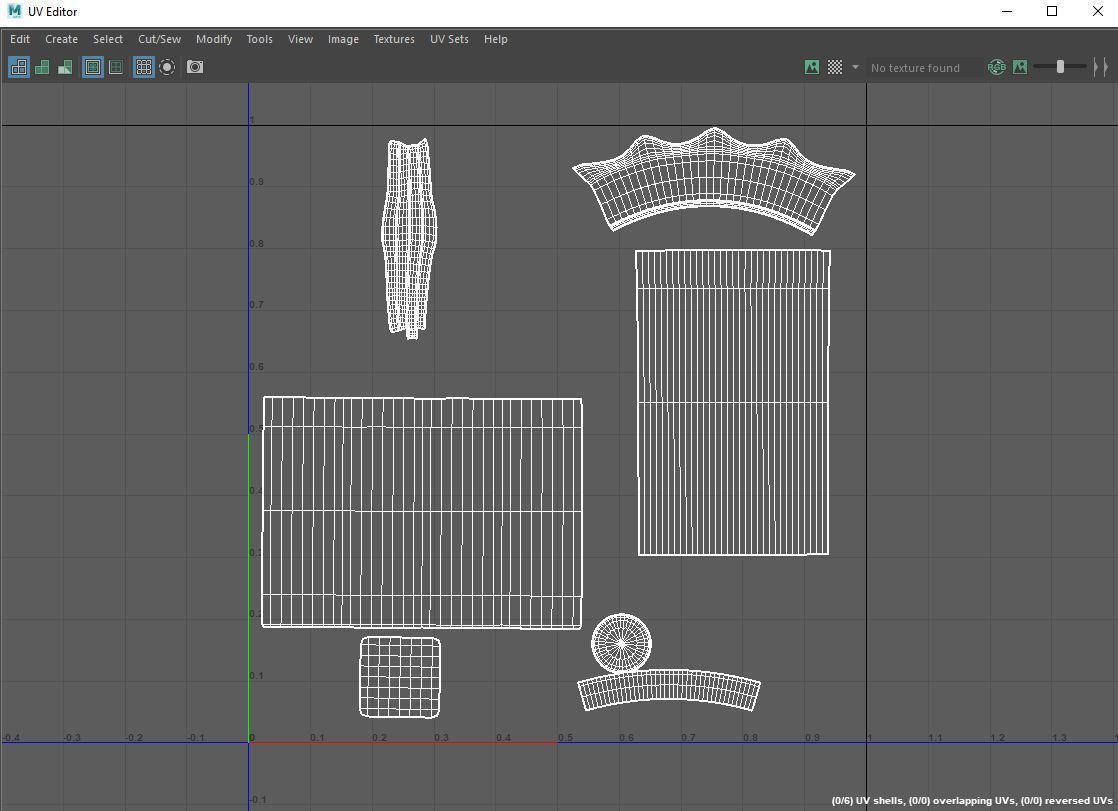Select the small rounded-square UV shell
The image size is (1118, 811).
tap(400, 678)
